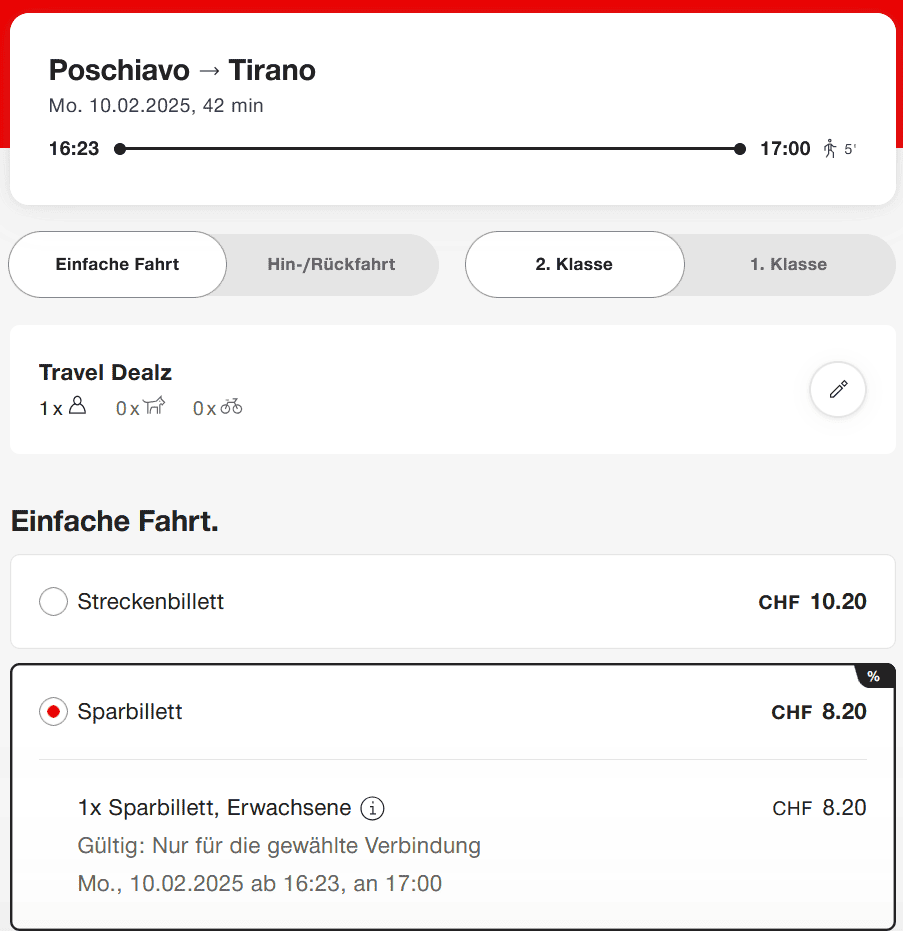The height and width of the screenshot is (931, 903).
Task: Select the Sparbillett radio button
Action: tap(53, 712)
